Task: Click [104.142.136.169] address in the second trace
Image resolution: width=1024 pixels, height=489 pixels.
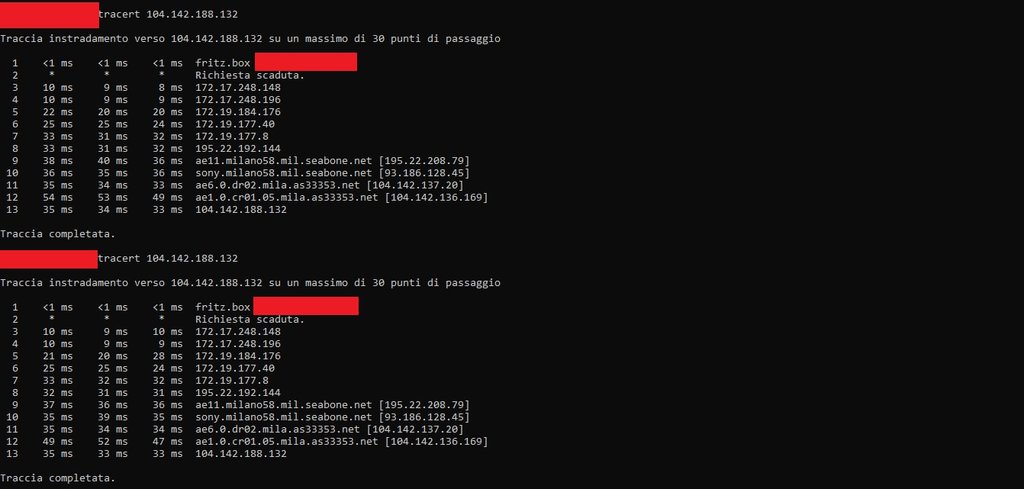Action: [437, 441]
